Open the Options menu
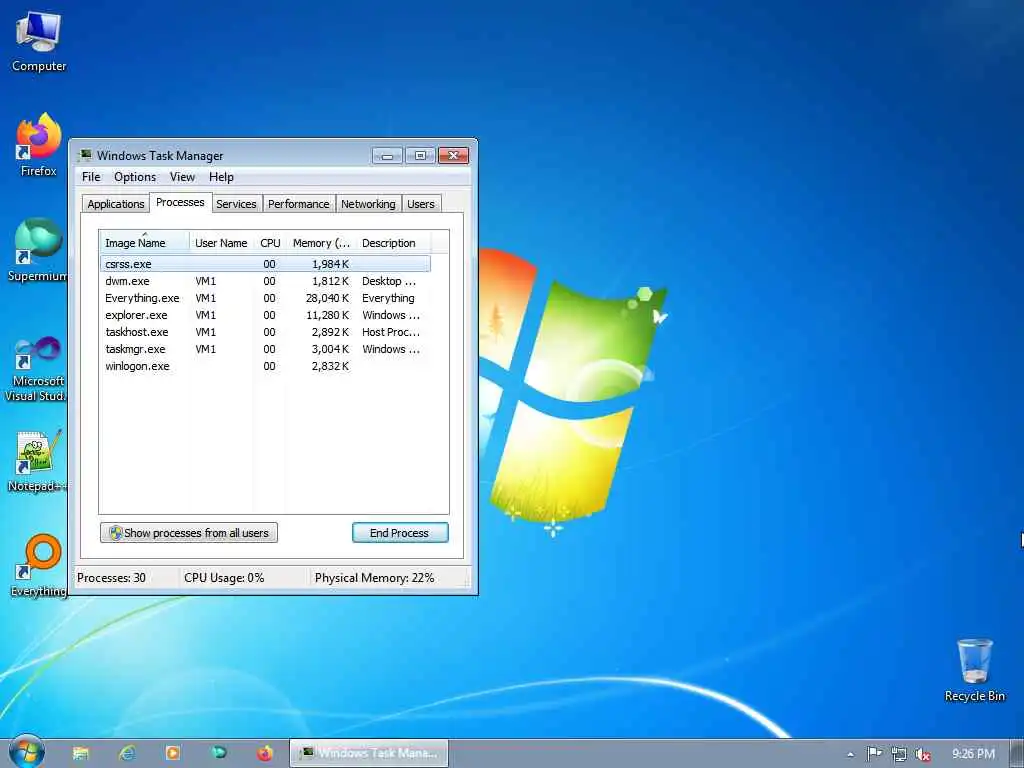 coord(135,177)
